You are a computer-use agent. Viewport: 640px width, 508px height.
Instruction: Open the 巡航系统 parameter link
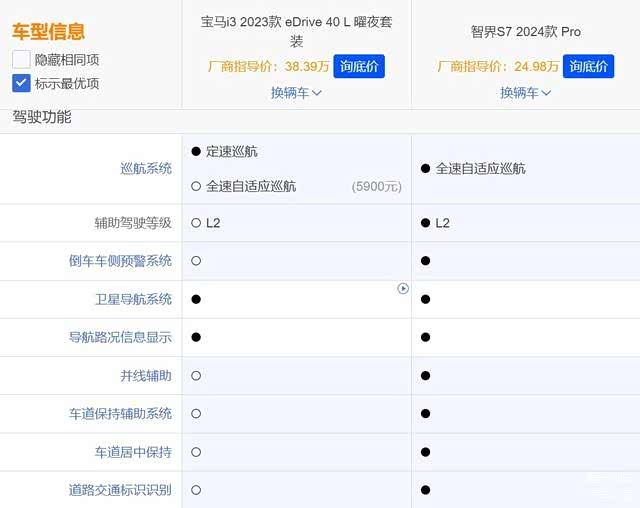point(146,169)
